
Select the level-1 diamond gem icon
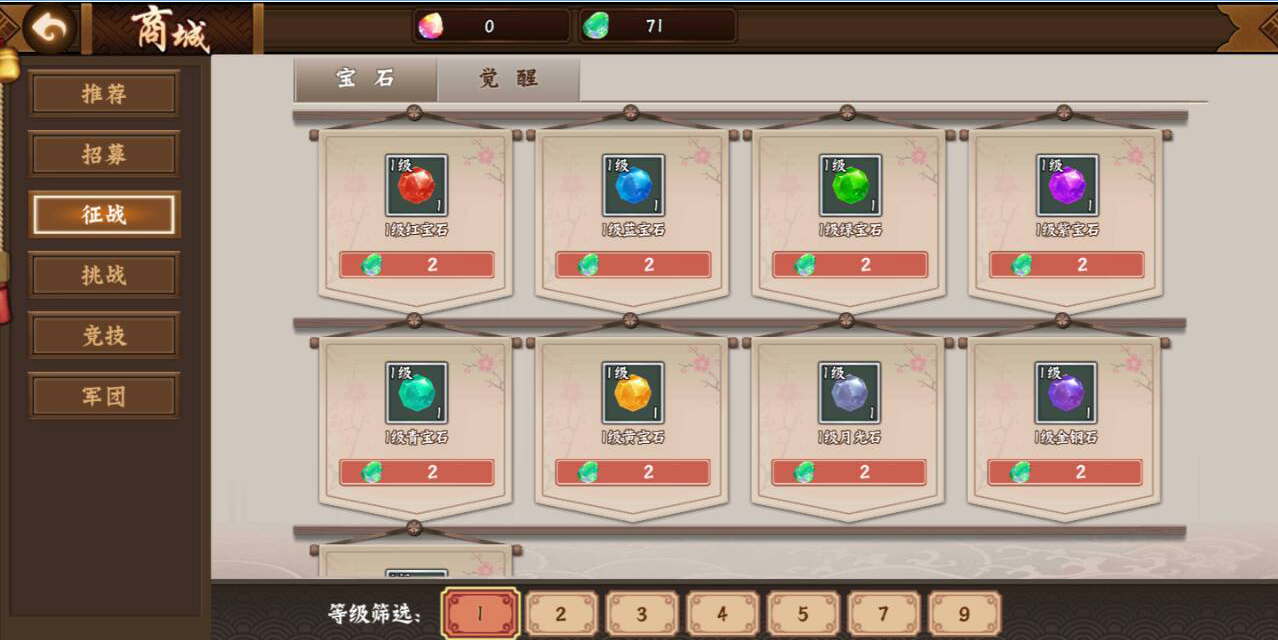(x=1066, y=393)
